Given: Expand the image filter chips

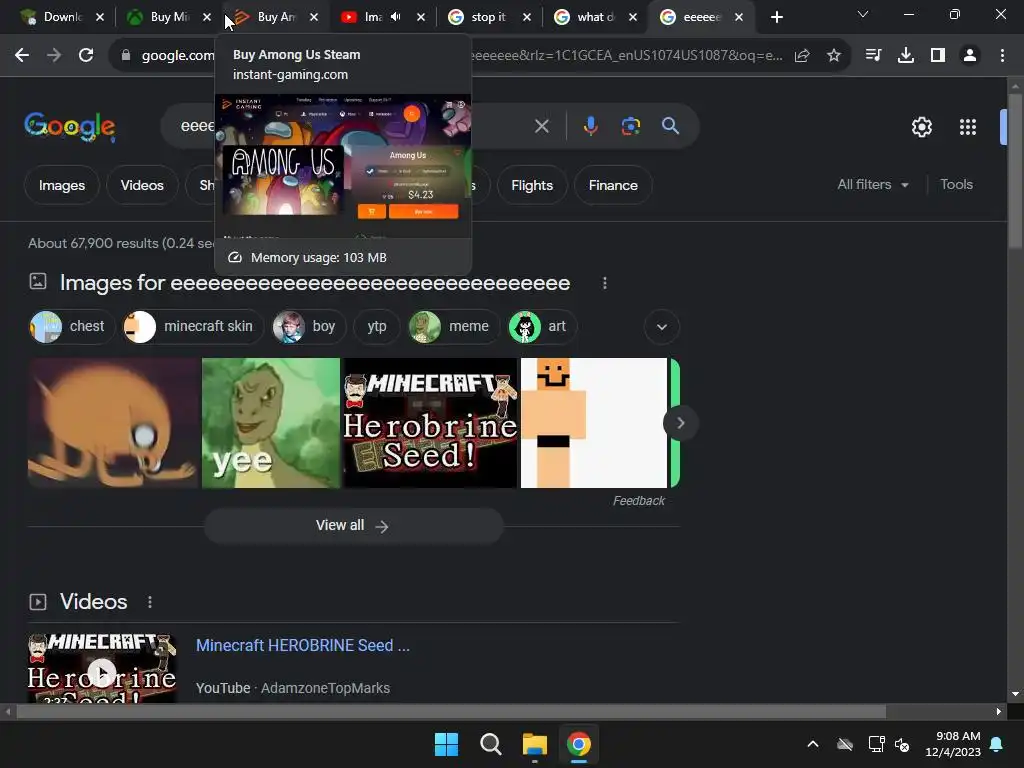Looking at the screenshot, I should tap(662, 327).
